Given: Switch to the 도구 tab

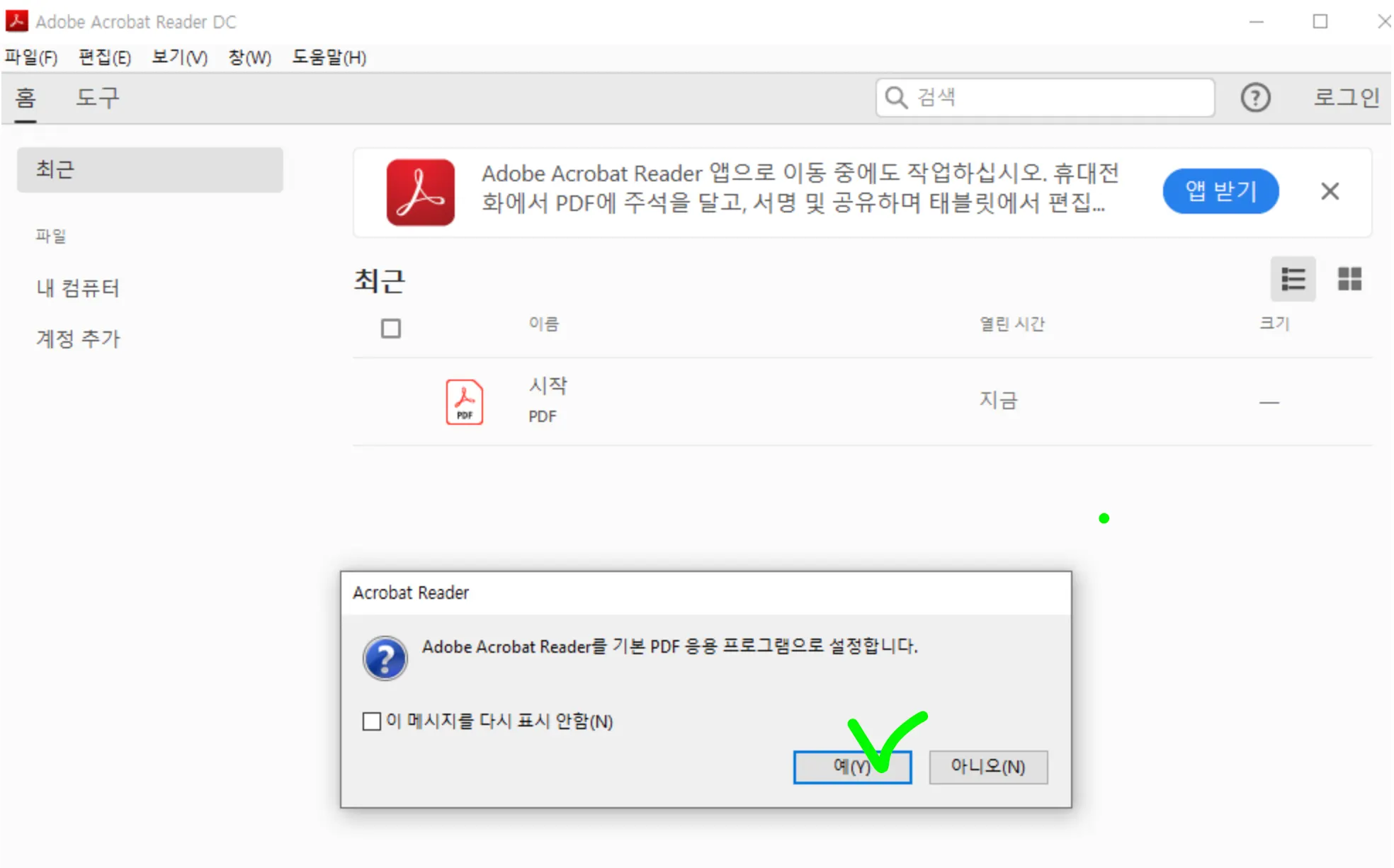Looking at the screenshot, I should [x=98, y=97].
